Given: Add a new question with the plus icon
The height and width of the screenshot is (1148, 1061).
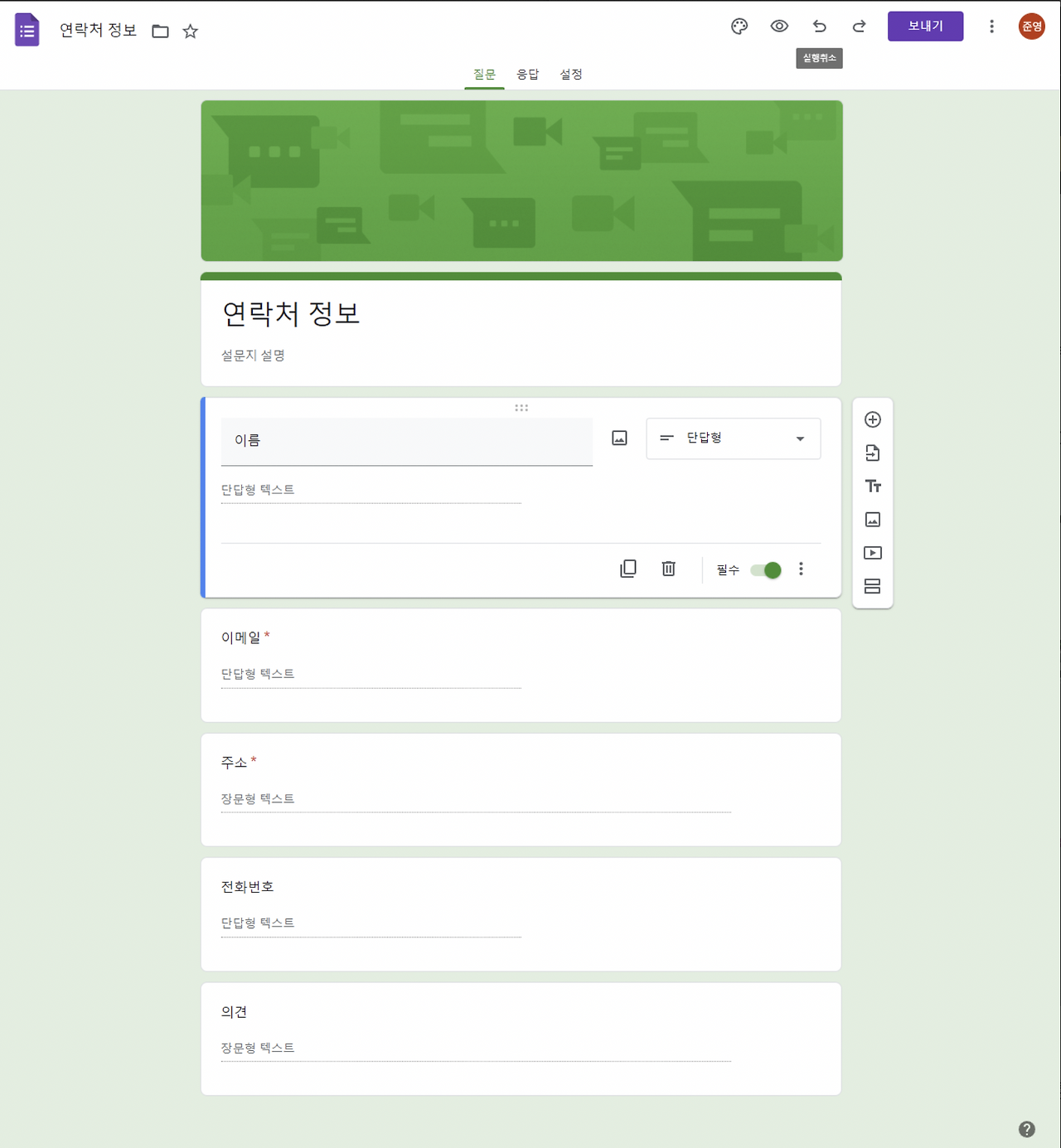Looking at the screenshot, I should click(x=872, y=419).
